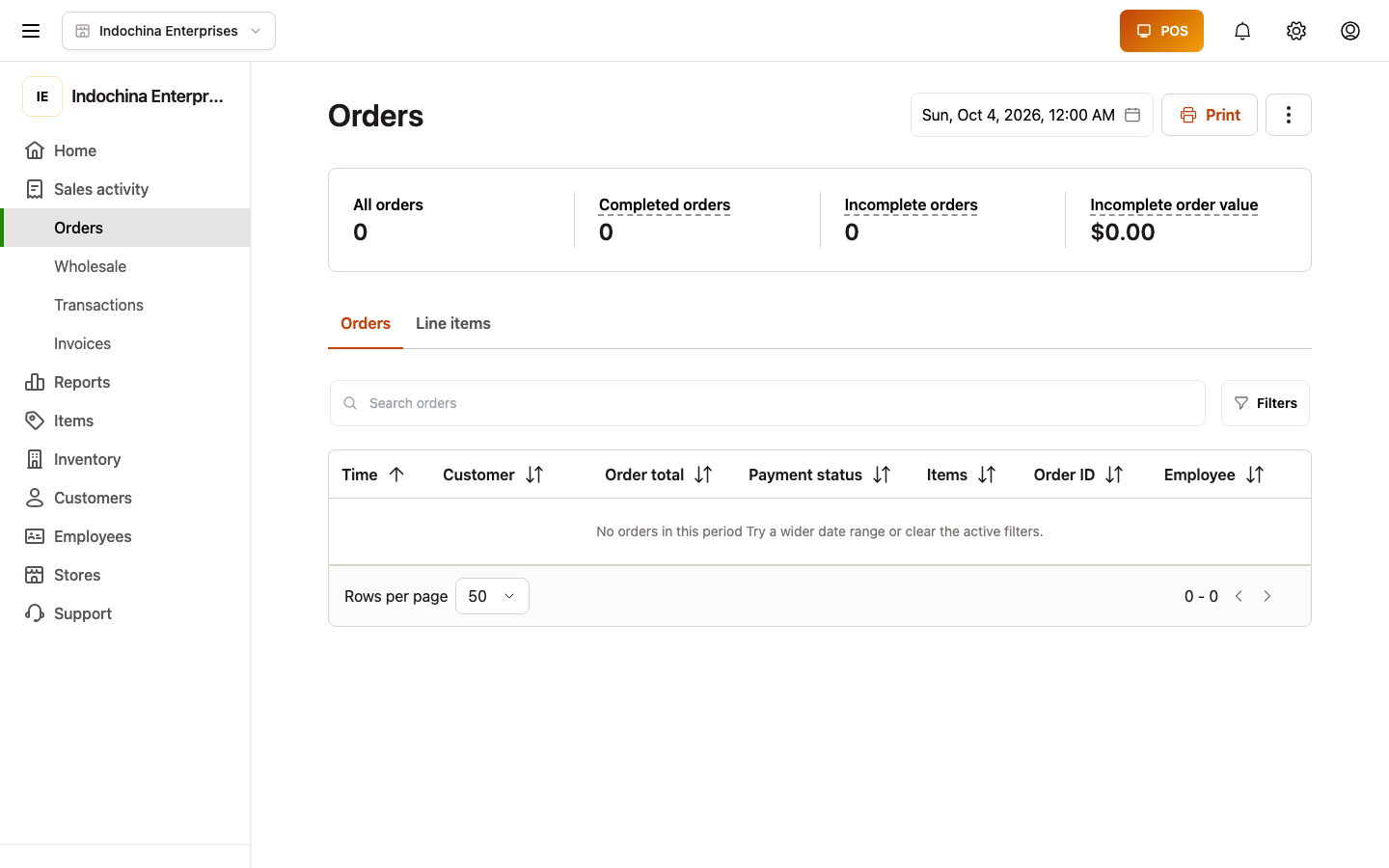Open the Filters button
Viewport: 1389px width, 868px height.
coord(1266,403)
